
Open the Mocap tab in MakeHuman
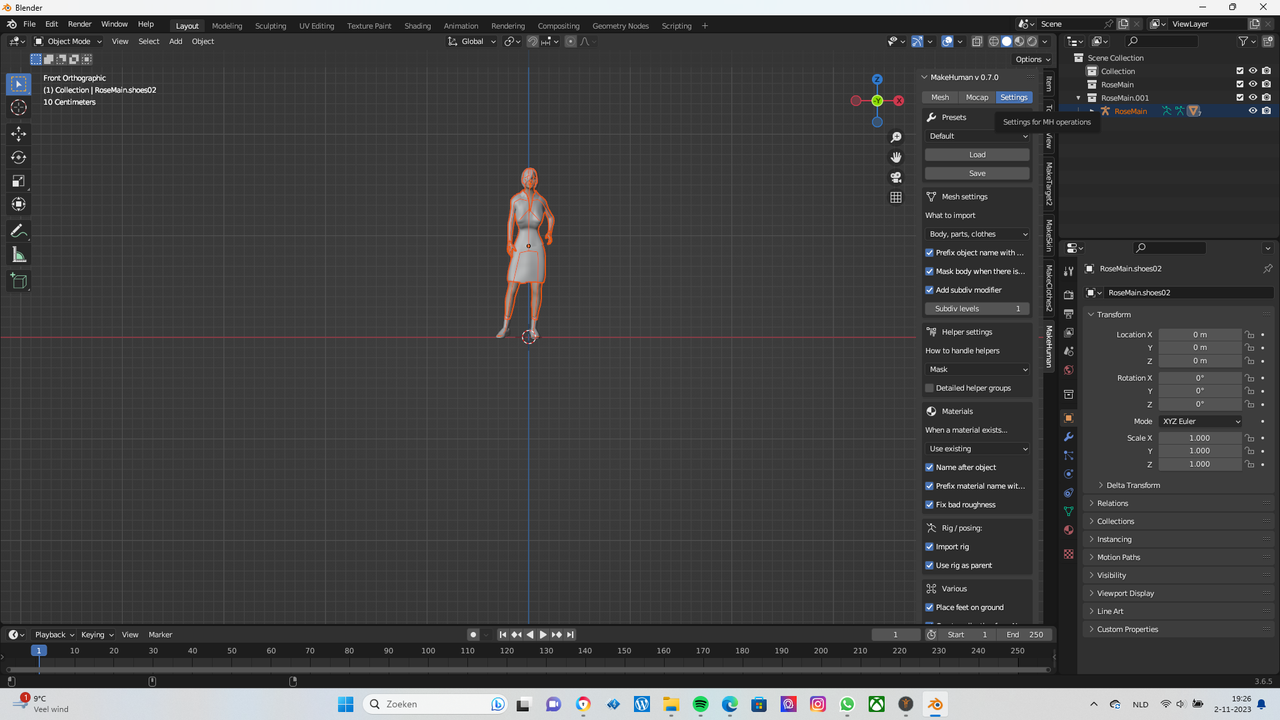click(977, 97)
